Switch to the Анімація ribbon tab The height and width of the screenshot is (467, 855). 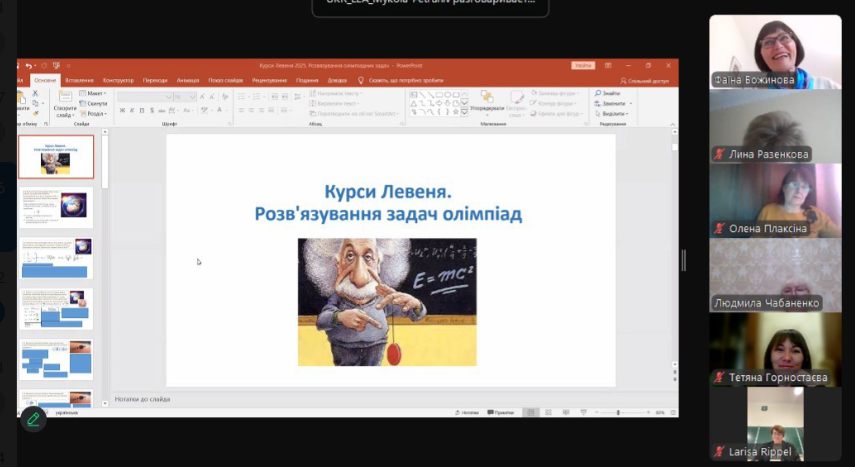187,80
